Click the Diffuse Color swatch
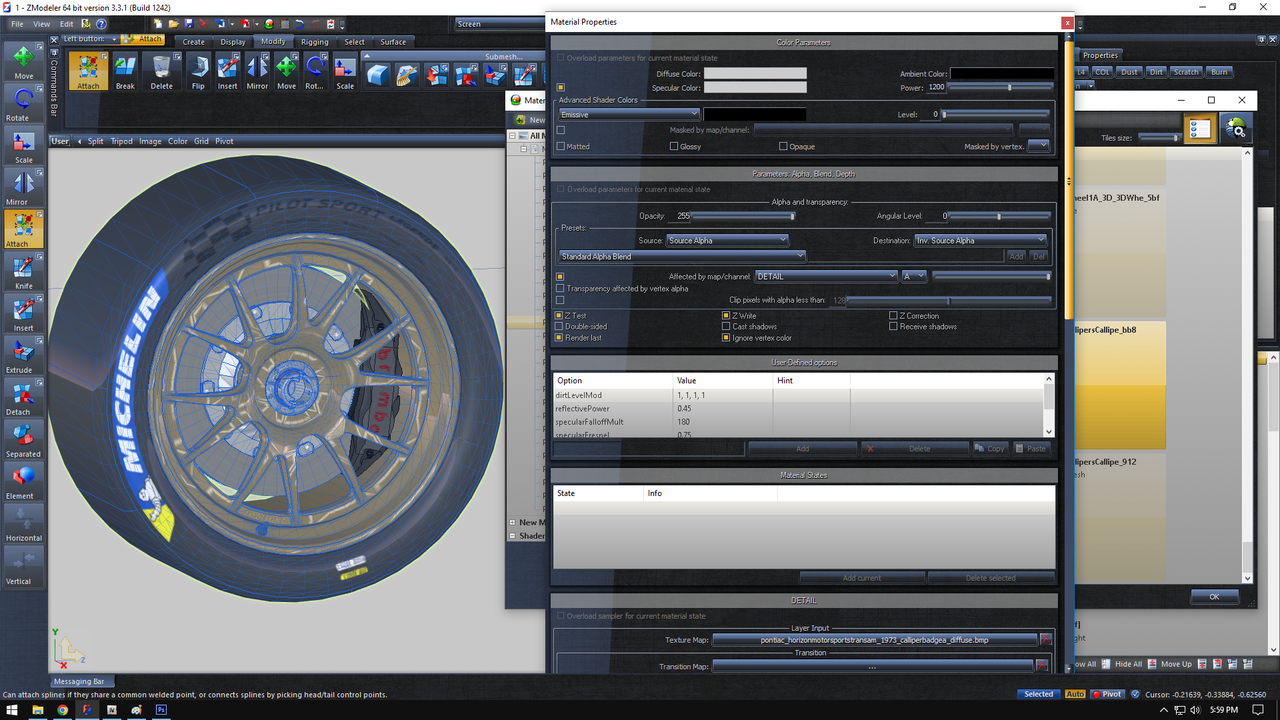 click(x=755, y=74)
